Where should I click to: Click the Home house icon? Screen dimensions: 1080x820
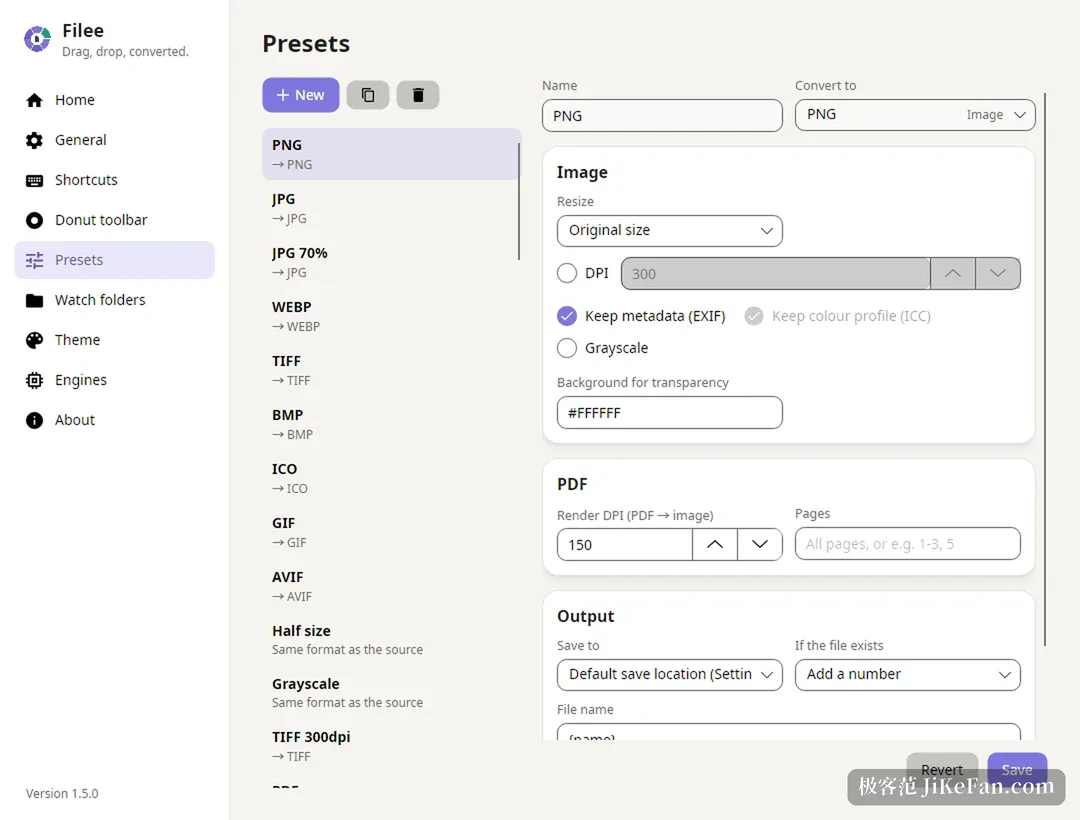coord(34,101)
